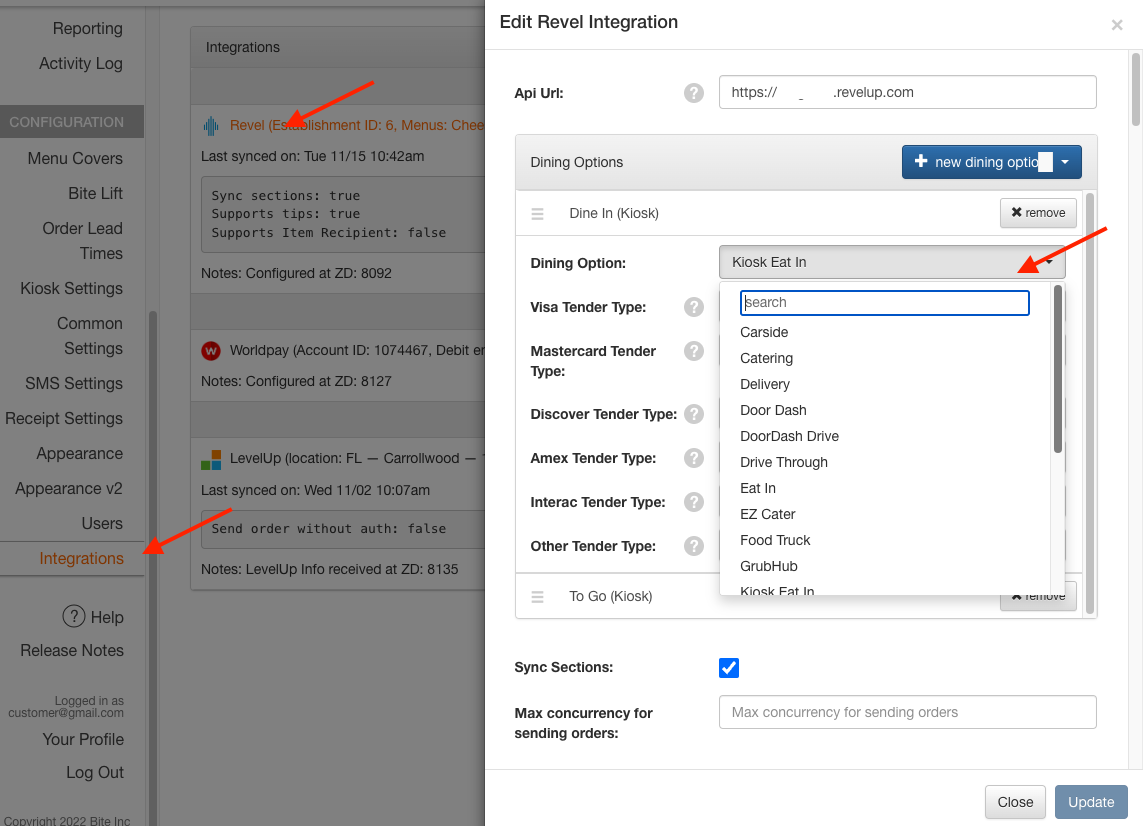Click the Api Url help icon
Image resolution: width=1143 pixels, height=826 pixels.
tap(693, 93)
